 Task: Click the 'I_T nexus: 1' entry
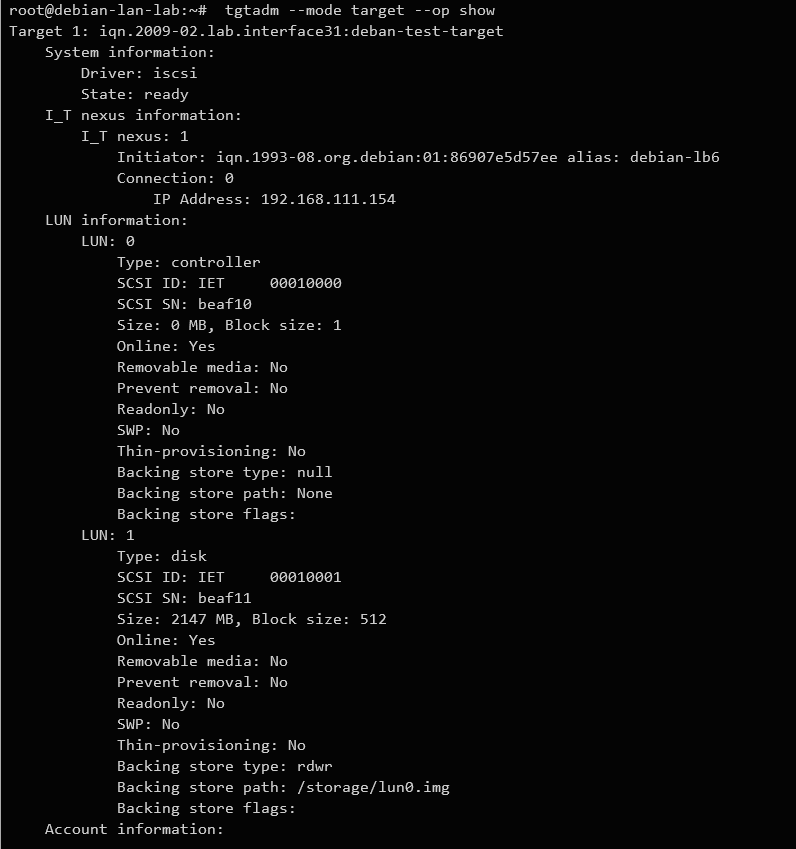point(134,136)
